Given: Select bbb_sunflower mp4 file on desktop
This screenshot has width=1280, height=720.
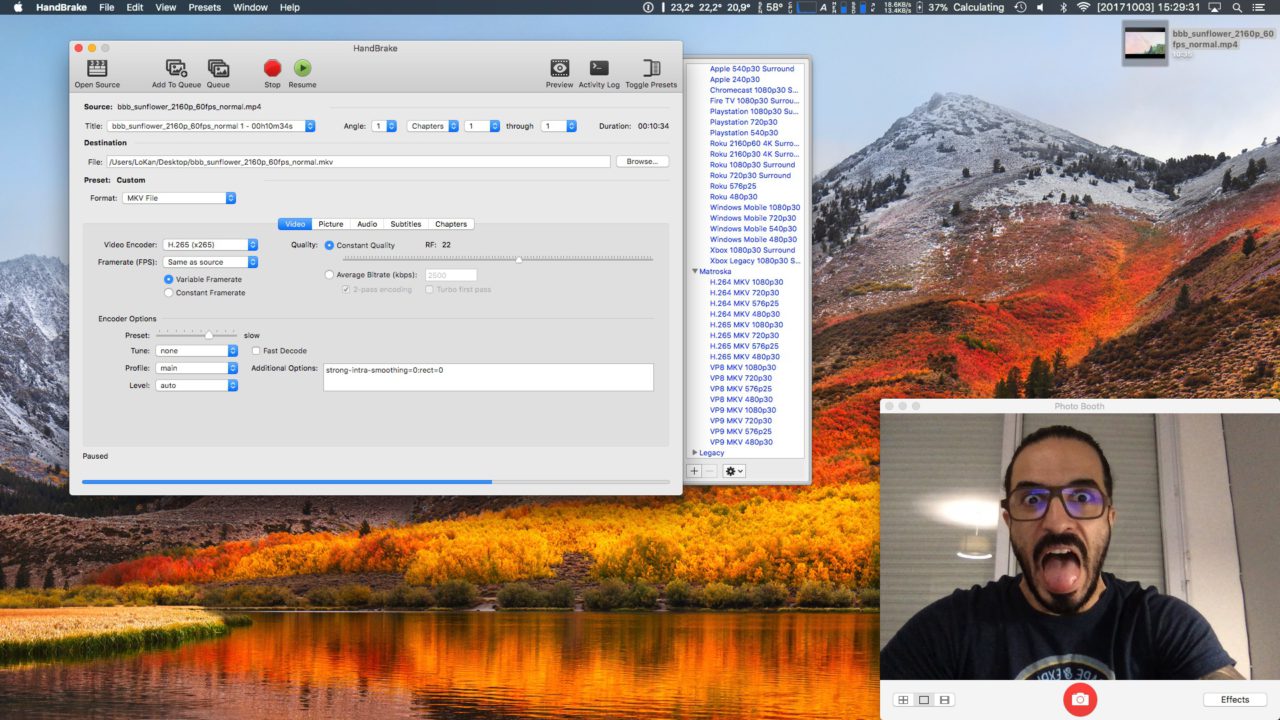Looking at the screenshot, I should [1145, 43].
